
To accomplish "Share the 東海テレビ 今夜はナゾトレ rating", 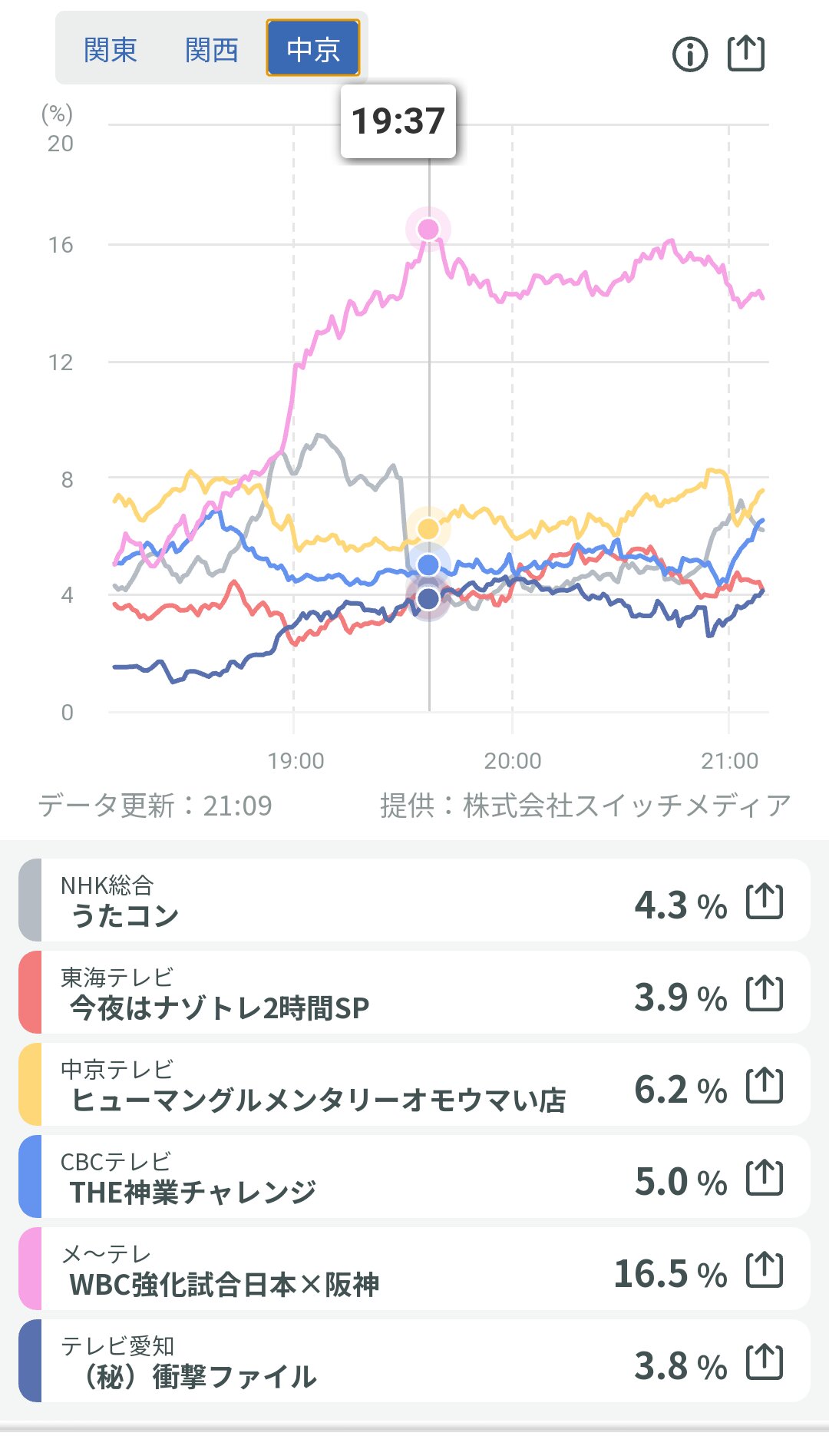I will click(x=765, y=994).
